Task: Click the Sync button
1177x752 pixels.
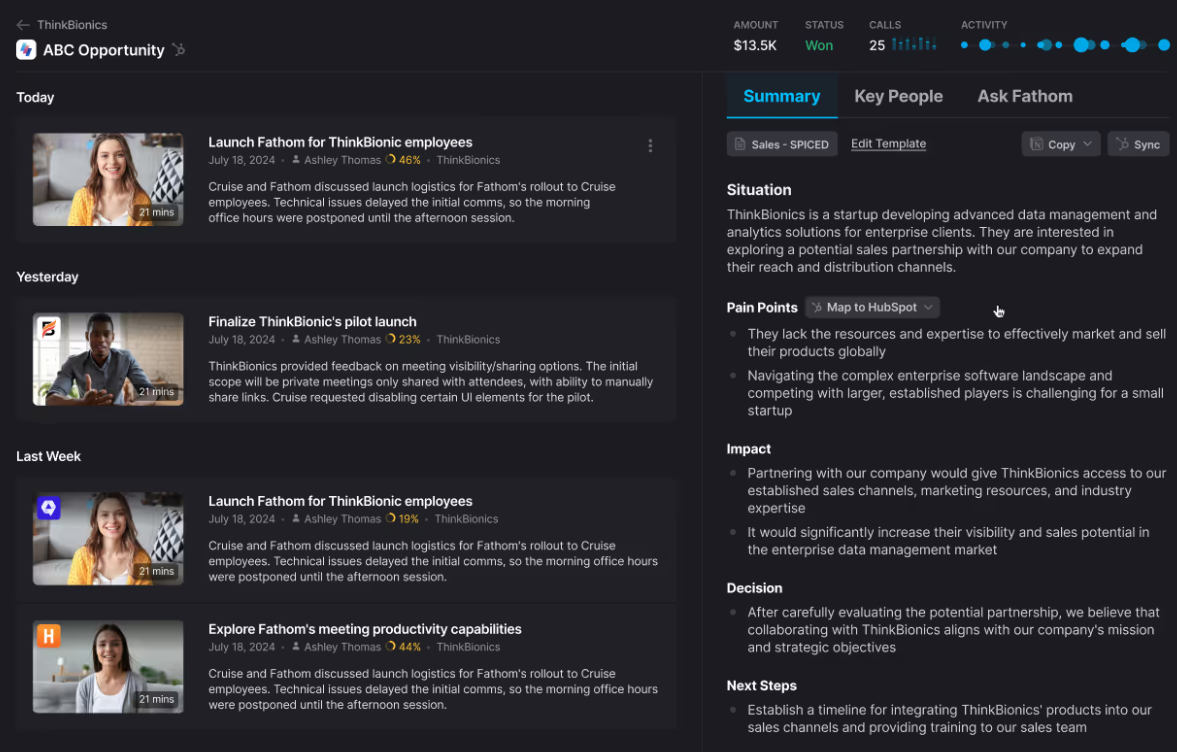Action: 1138,144
